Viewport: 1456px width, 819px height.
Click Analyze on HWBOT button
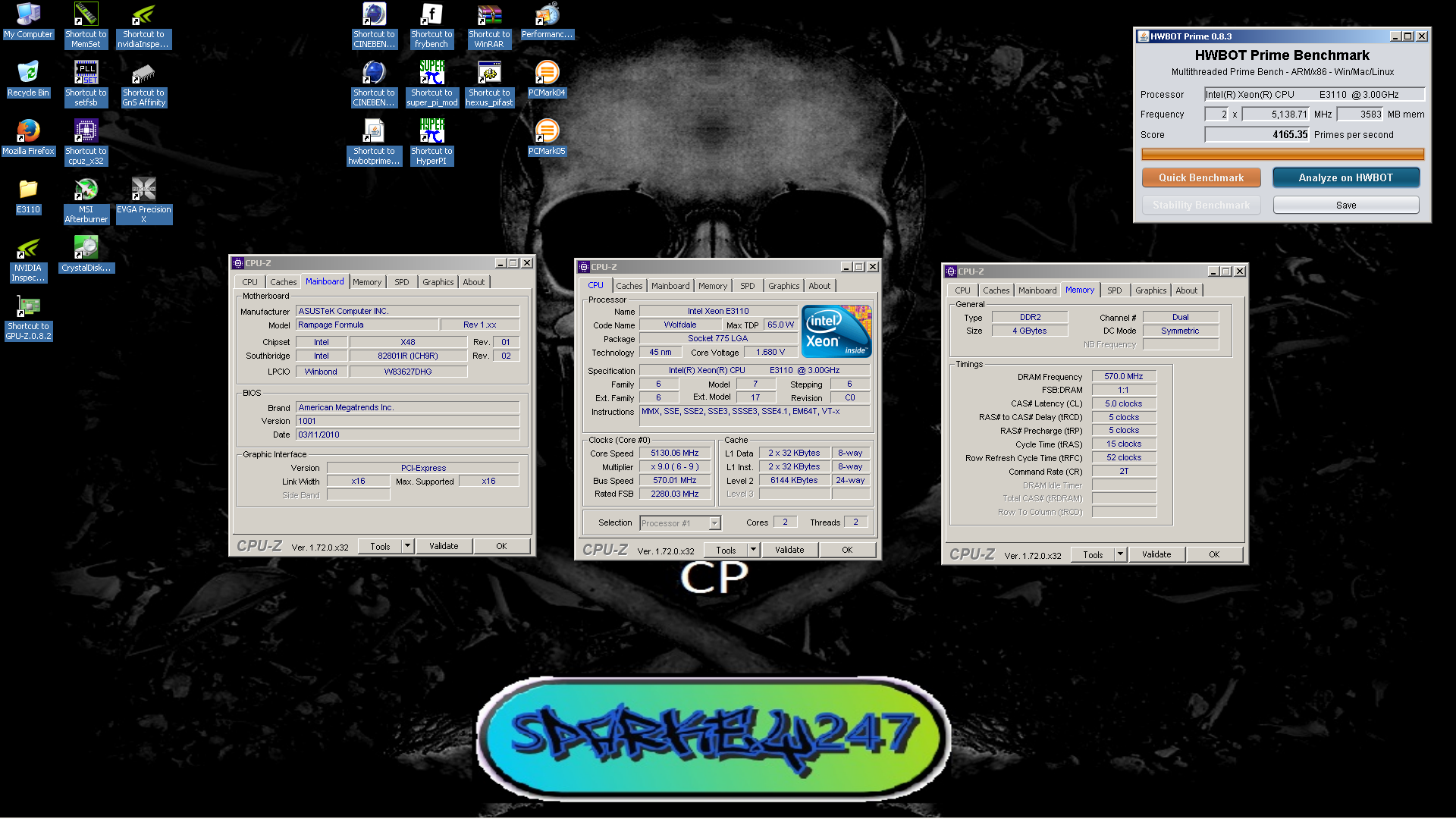pos(1345,177)
